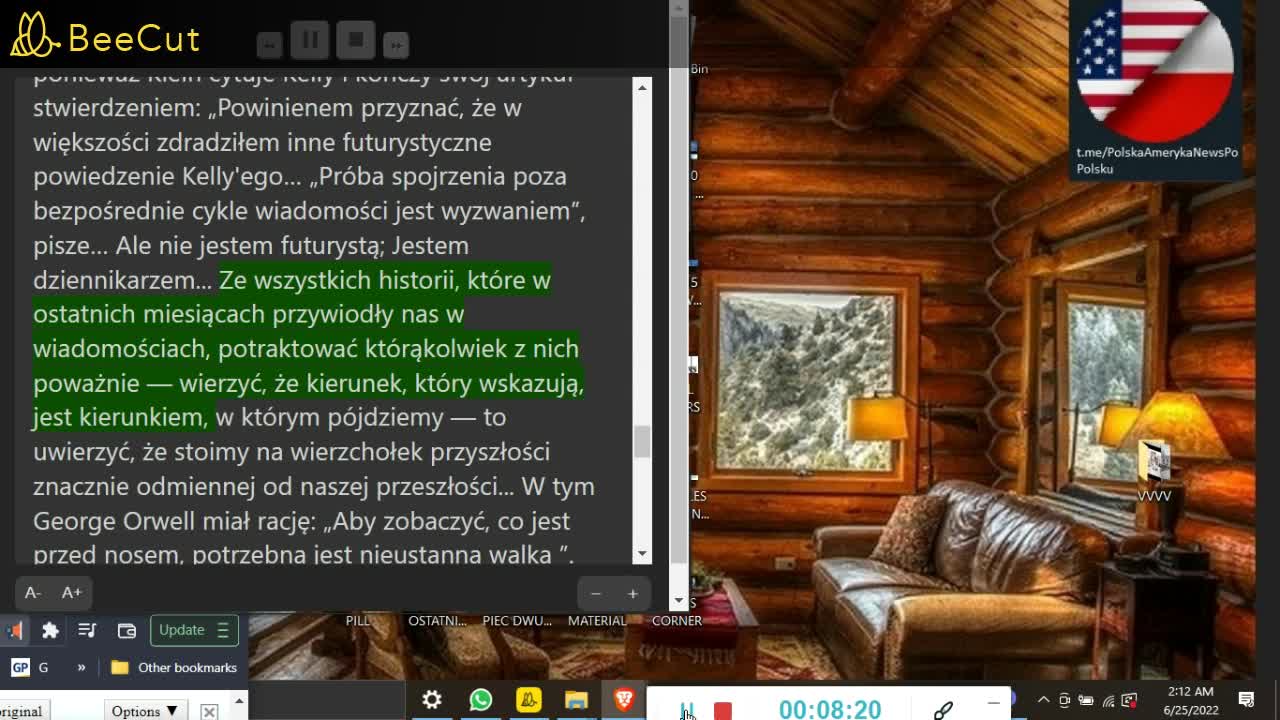The image size is (1280, 720).
Task: Open Settings gear in the taskbar
Action: click(x=432, y=700)
